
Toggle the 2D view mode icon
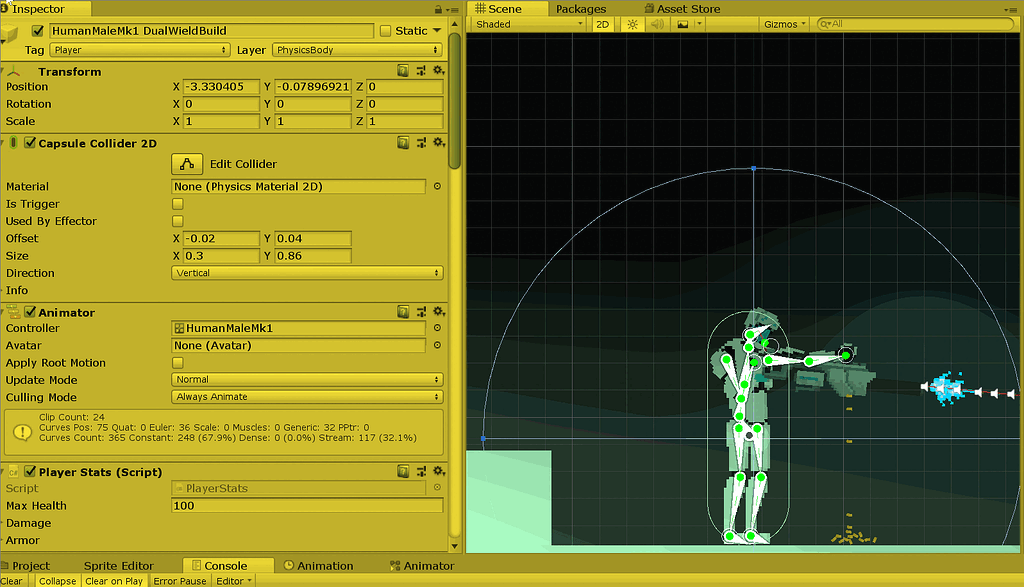pos(603,24)
